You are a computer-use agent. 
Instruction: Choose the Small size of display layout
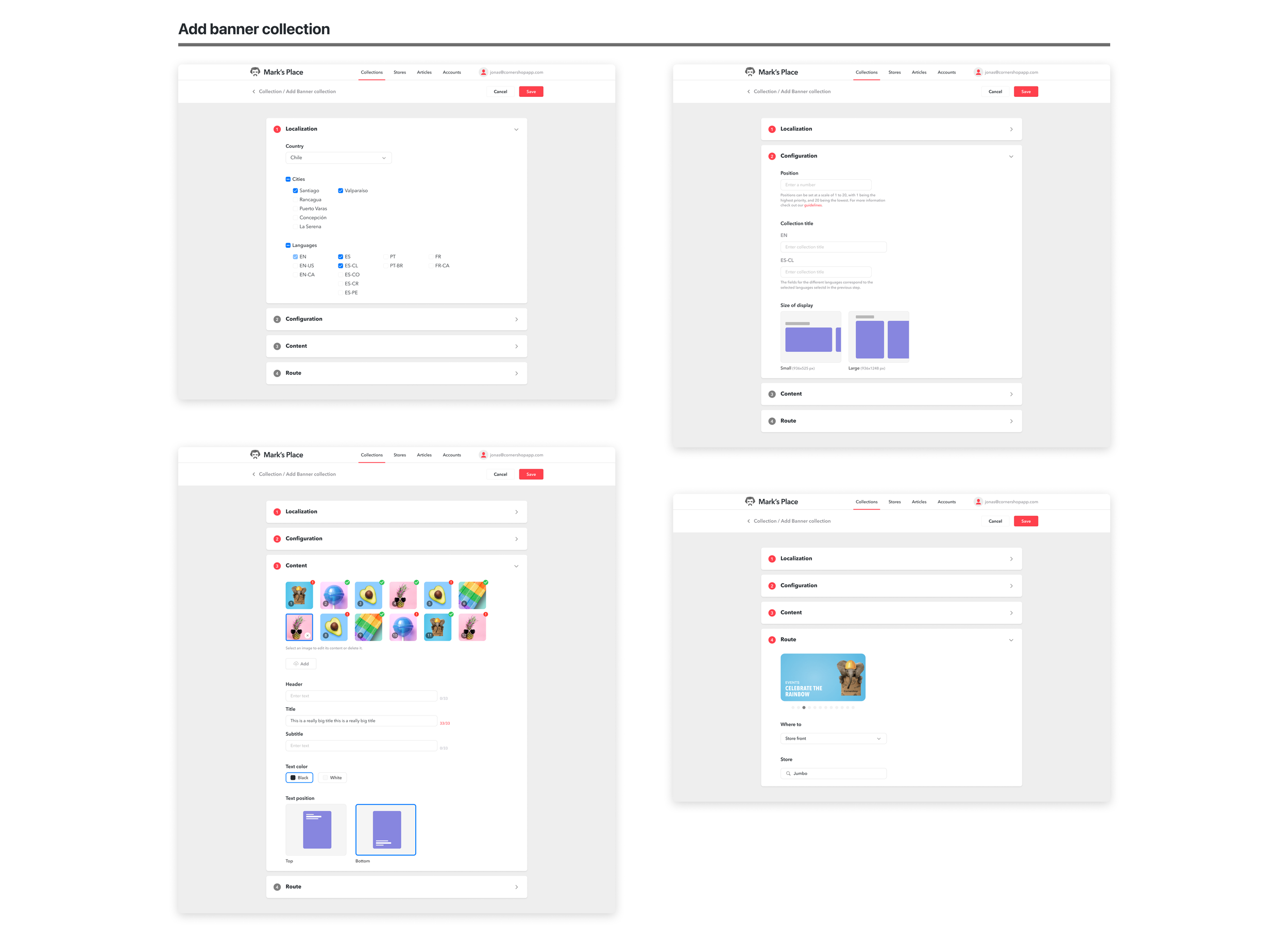point(810,337)
